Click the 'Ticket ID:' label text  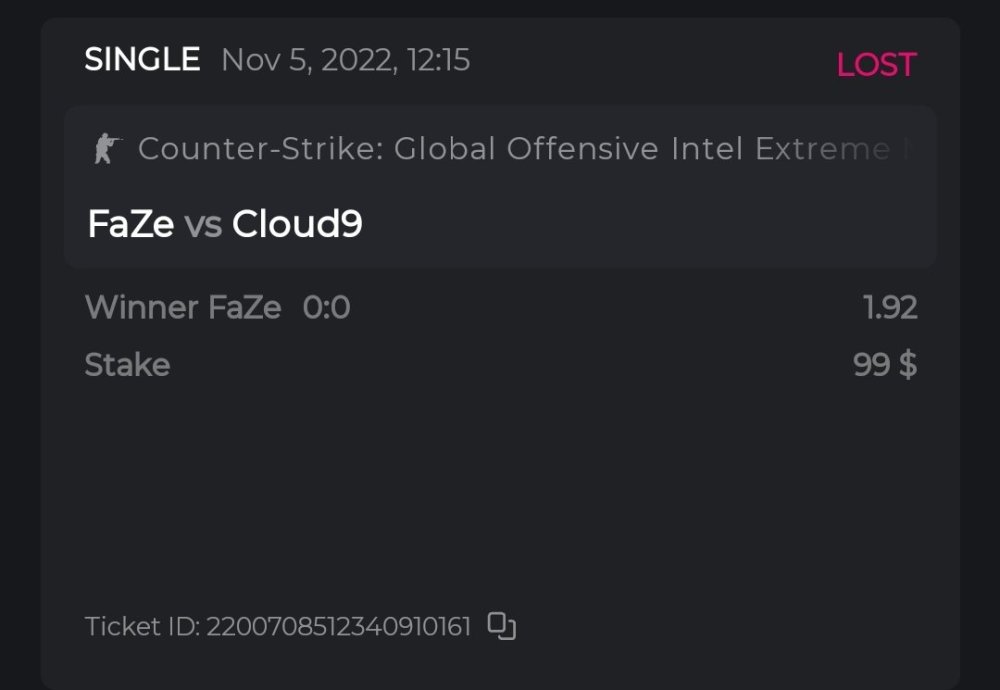click(x=142, y=627)
